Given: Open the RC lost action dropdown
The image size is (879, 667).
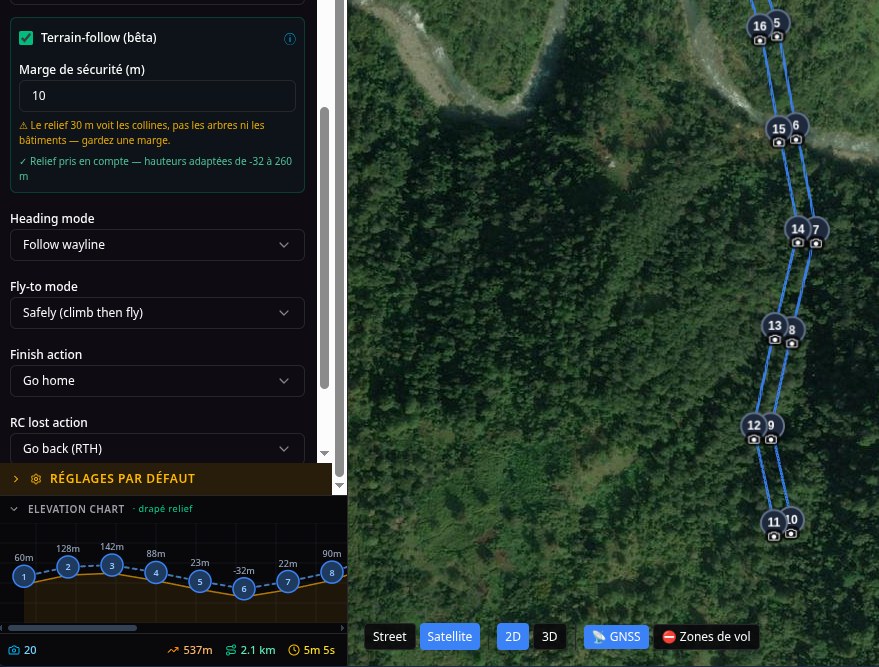Looking at the screenshot, I should (x=157, y=448).
